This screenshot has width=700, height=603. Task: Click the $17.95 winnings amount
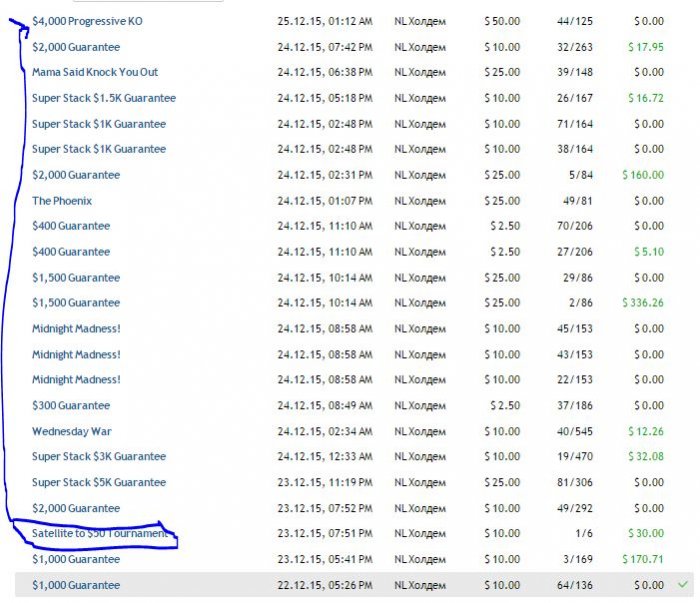pos(646,47)
